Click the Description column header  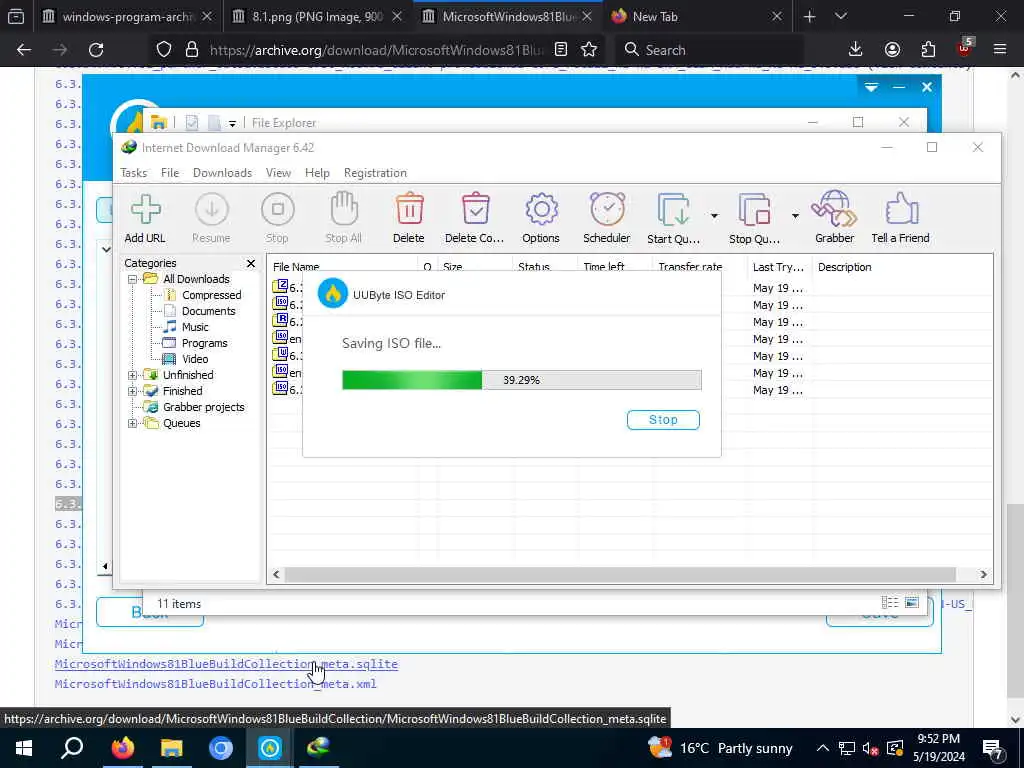pos(844,267)
